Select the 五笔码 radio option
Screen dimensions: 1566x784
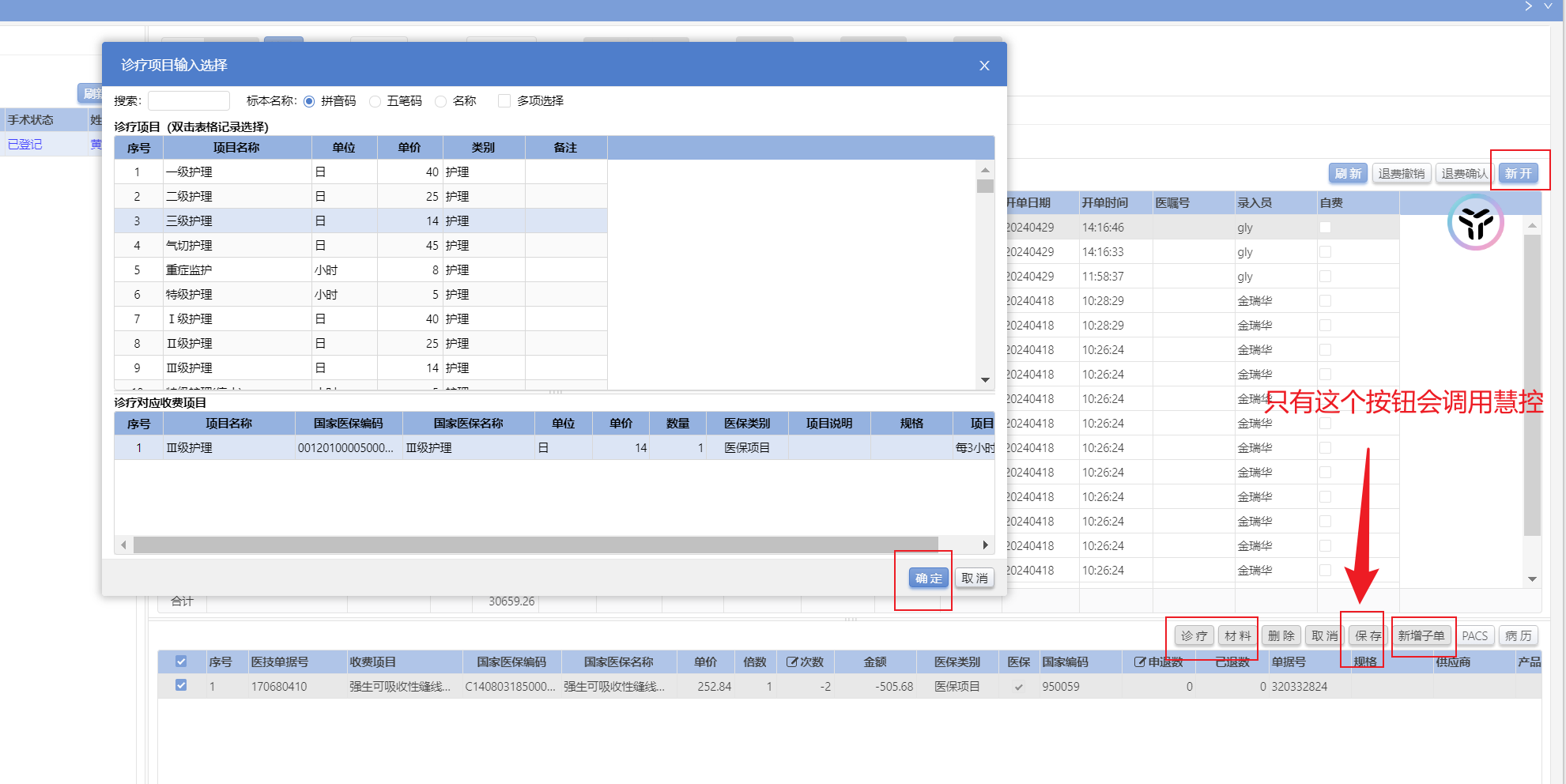pos(375,101)
